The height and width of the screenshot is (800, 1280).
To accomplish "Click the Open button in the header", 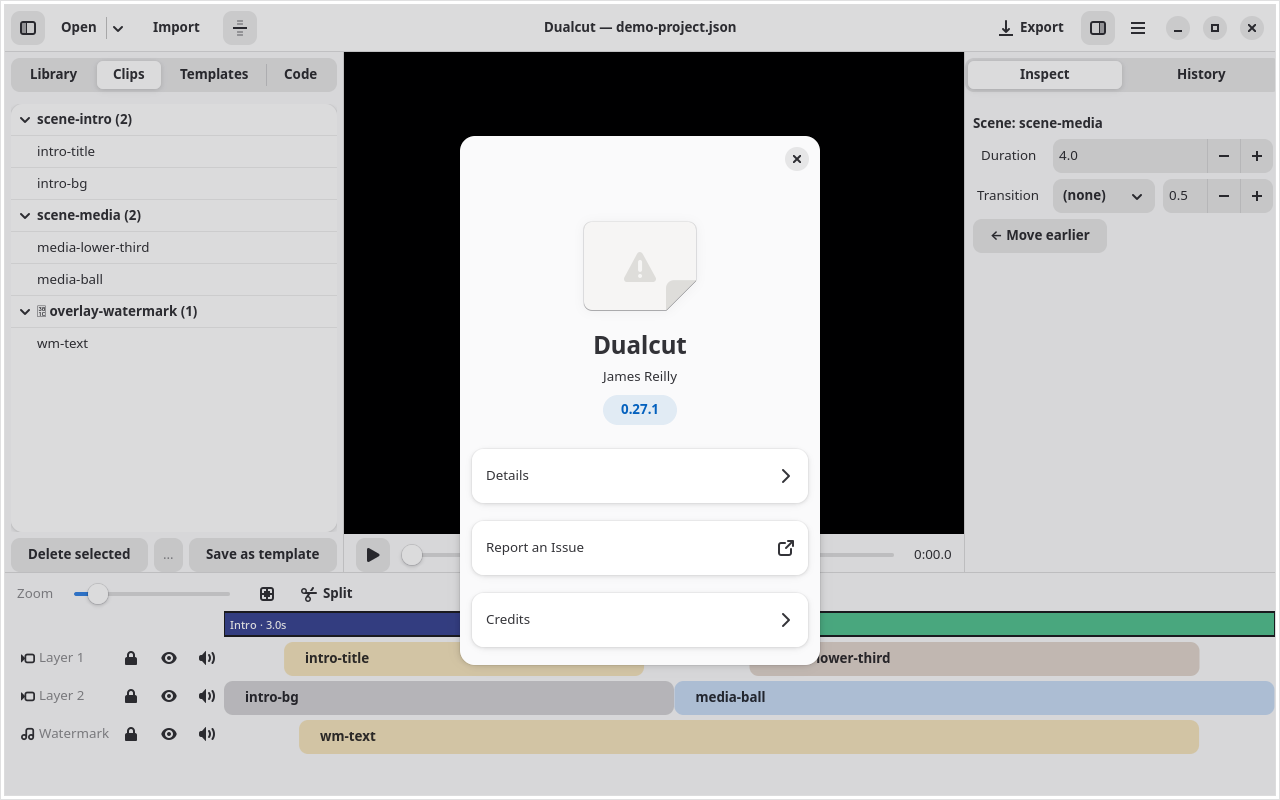I will [78, 28].
